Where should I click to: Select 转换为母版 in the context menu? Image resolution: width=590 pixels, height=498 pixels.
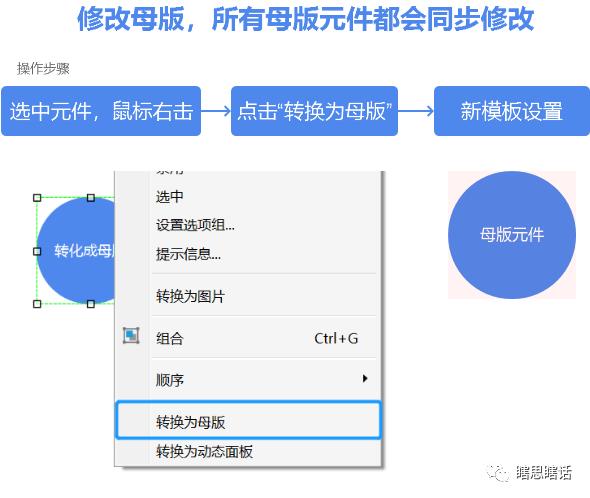248,421
